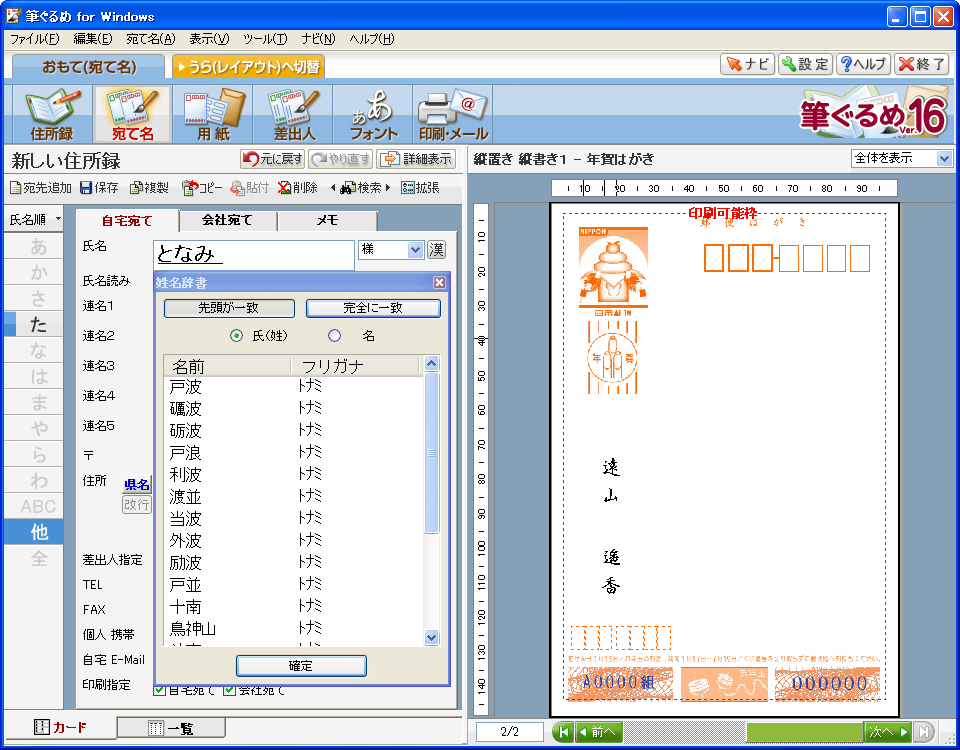The height and width of the screenshot is (750, 960).
Task: Save with the 保存 floppy icon
Action: tap(99, 187)
